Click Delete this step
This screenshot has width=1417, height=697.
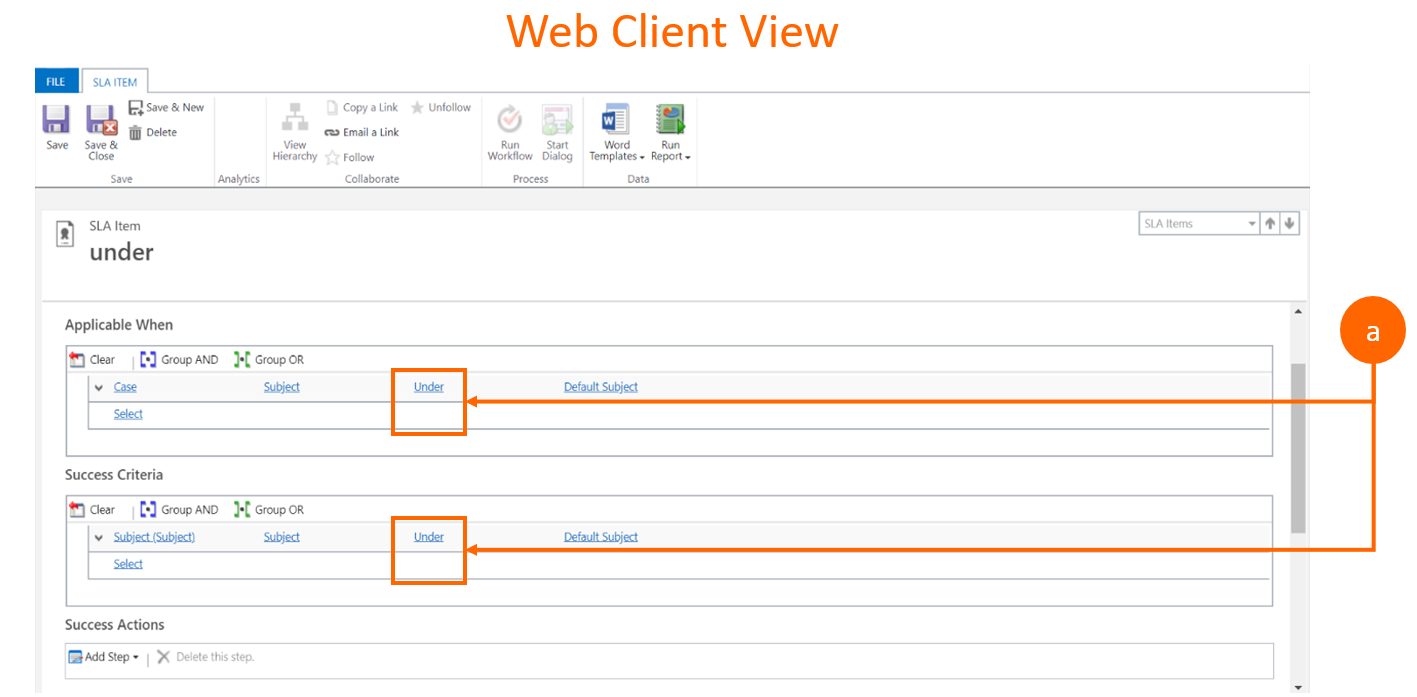coord(206,657)
